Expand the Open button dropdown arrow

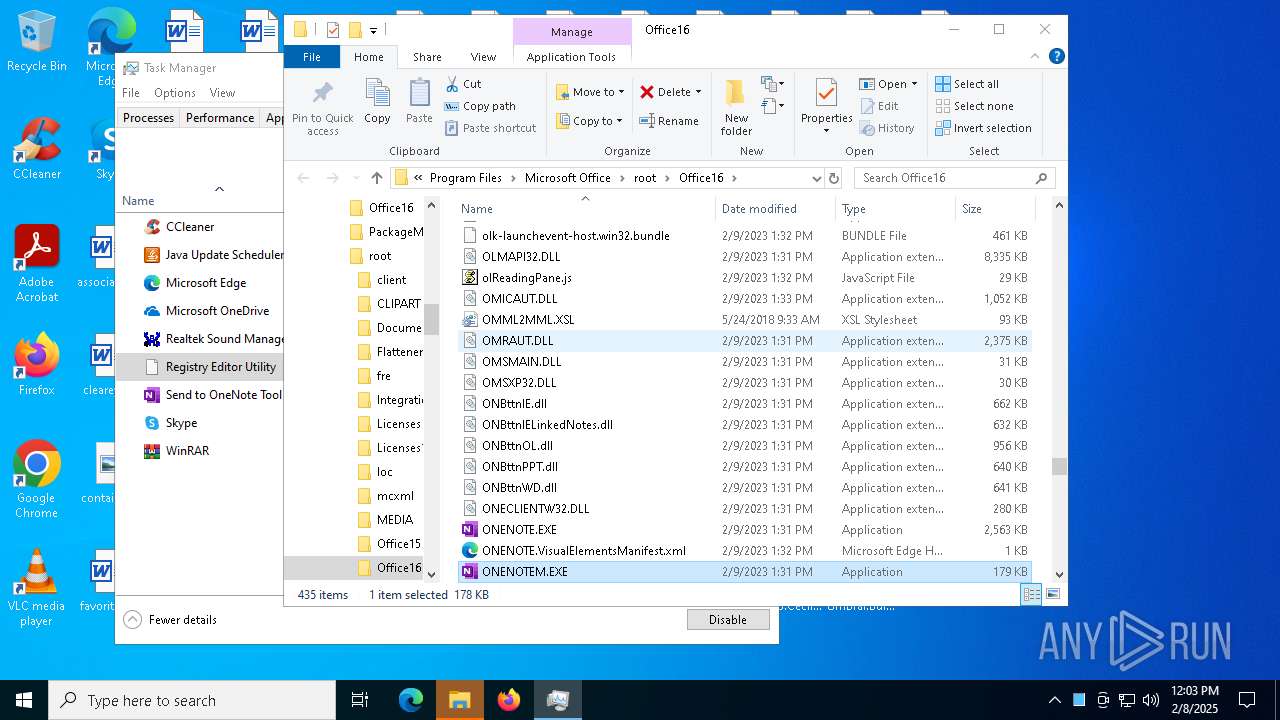coord(914,84)
